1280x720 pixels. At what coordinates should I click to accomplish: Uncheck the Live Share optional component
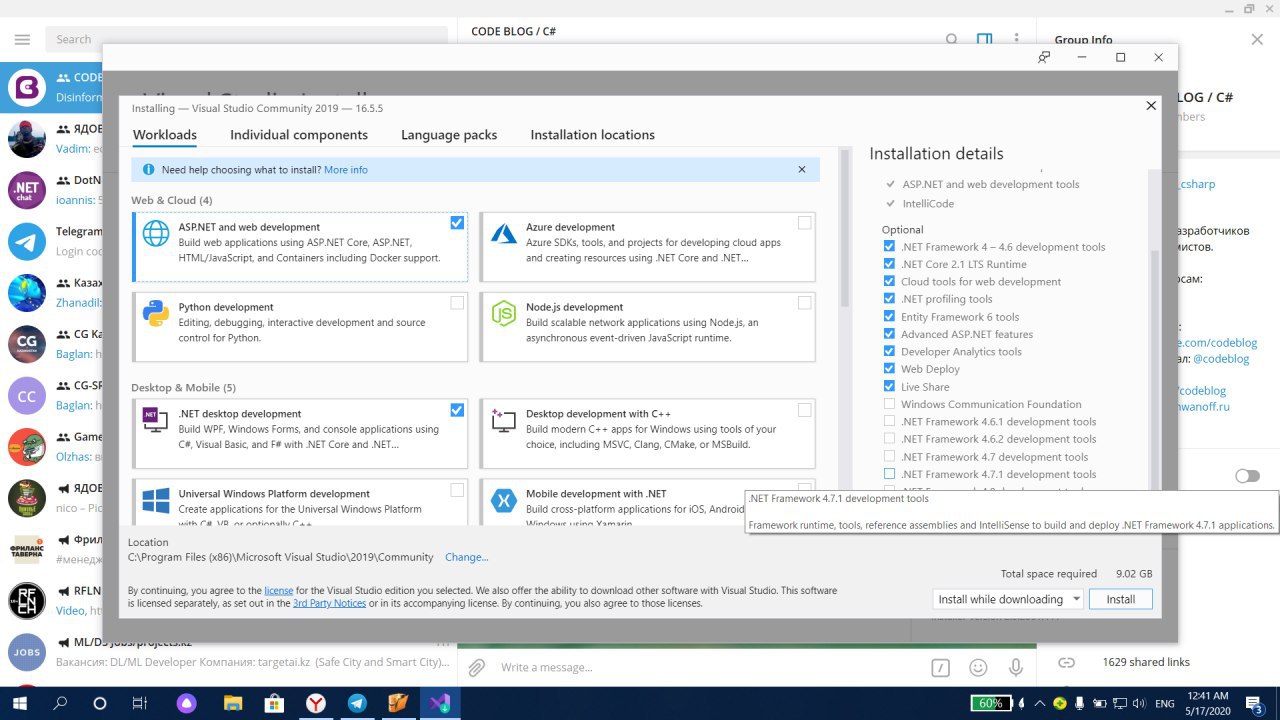[x=889, y=387]
